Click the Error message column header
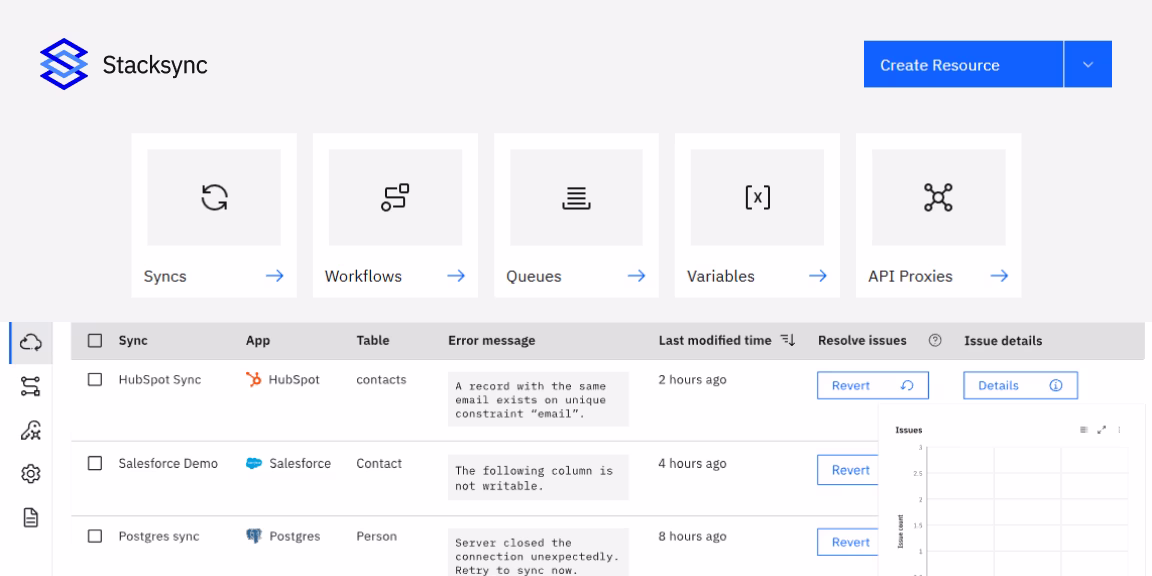This screenshot has width=1152, height=576. click(492, 341)
